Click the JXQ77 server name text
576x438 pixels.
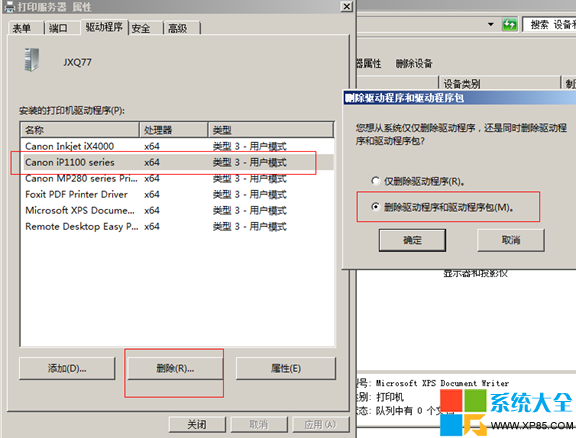pos(77,62)
